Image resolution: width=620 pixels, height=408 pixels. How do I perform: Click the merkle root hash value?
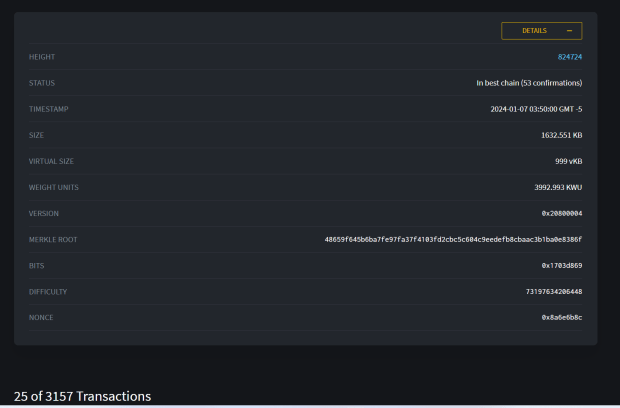pyautogui.click(x=453, y=240)
